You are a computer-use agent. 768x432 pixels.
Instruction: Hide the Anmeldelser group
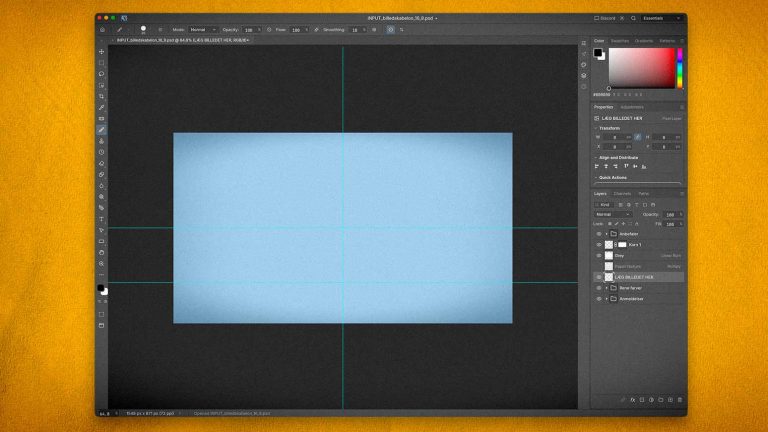[x=599, y=298]
